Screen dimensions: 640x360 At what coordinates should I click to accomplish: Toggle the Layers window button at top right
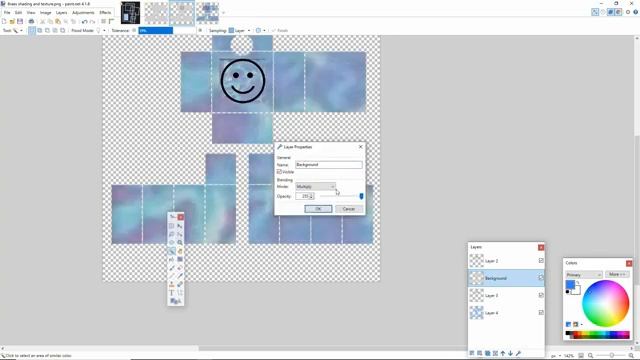click(x=611, y=12)
